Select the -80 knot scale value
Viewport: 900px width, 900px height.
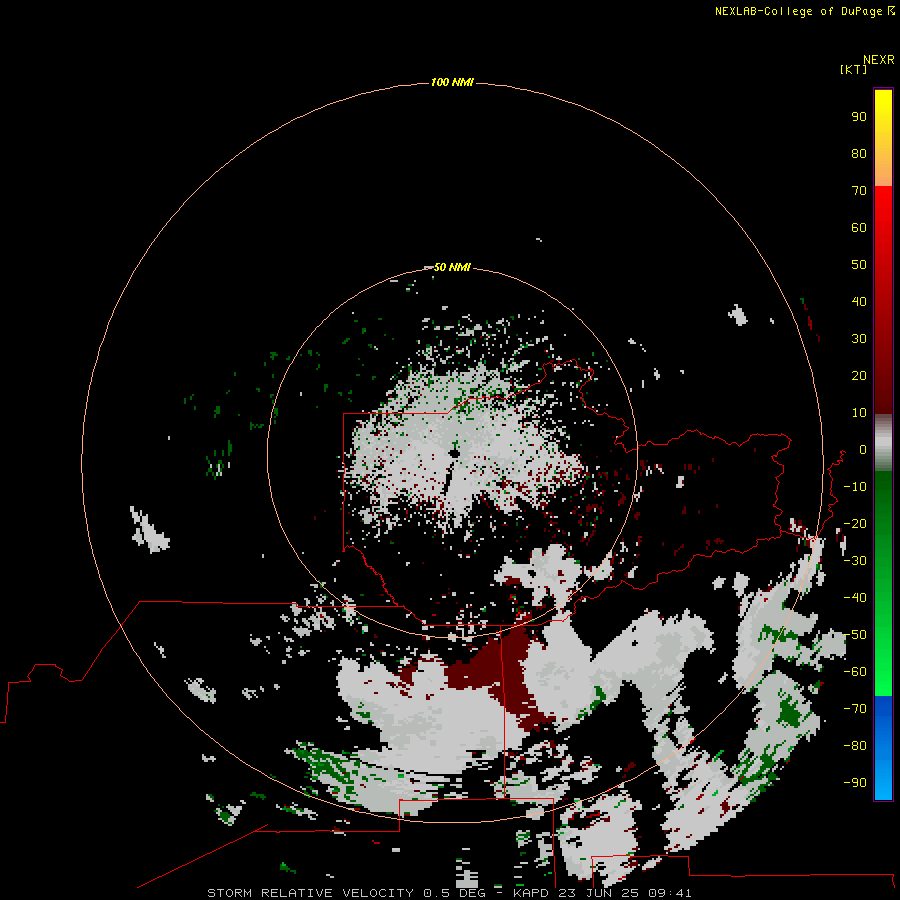[855, 746]
